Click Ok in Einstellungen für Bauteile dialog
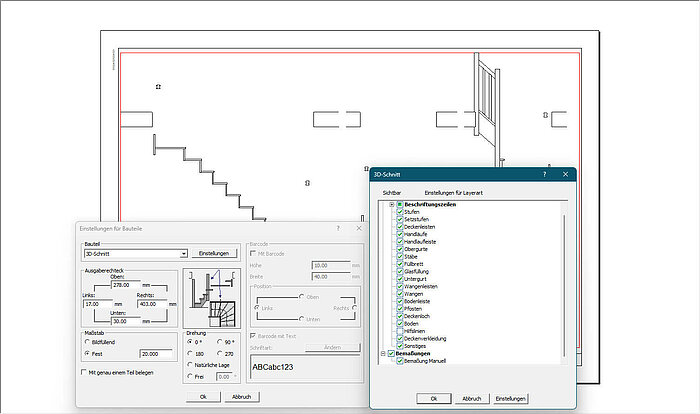The image size is (700, 414). coord(203,397)
